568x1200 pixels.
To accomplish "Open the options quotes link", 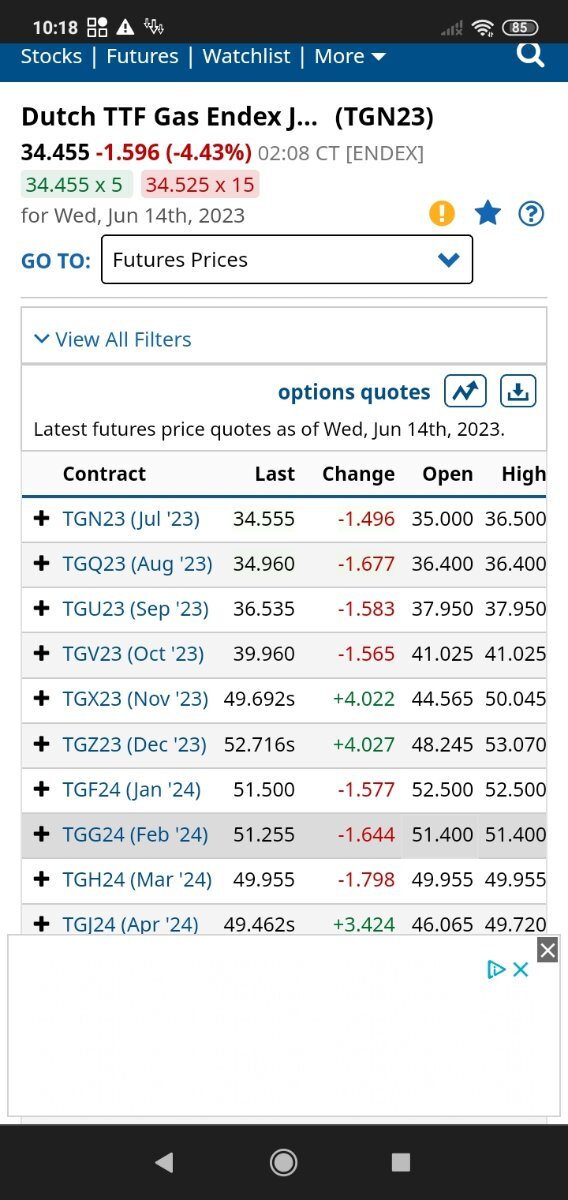I will click(x=354, y=392).
